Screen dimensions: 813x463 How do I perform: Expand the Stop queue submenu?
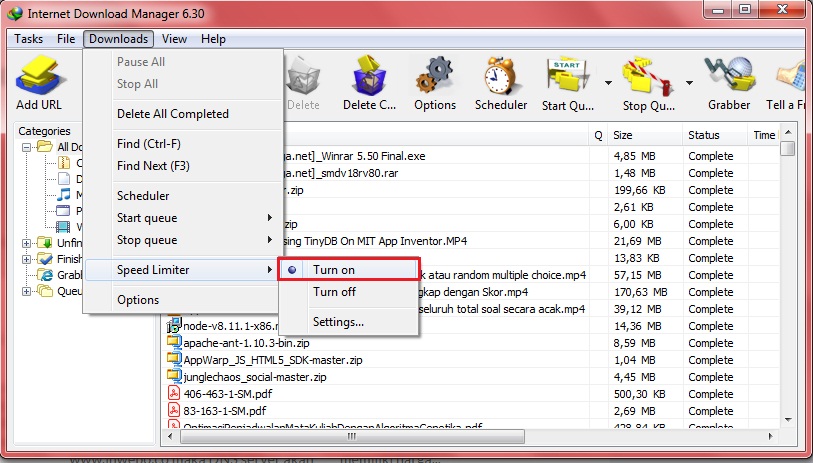click(270, 240)
